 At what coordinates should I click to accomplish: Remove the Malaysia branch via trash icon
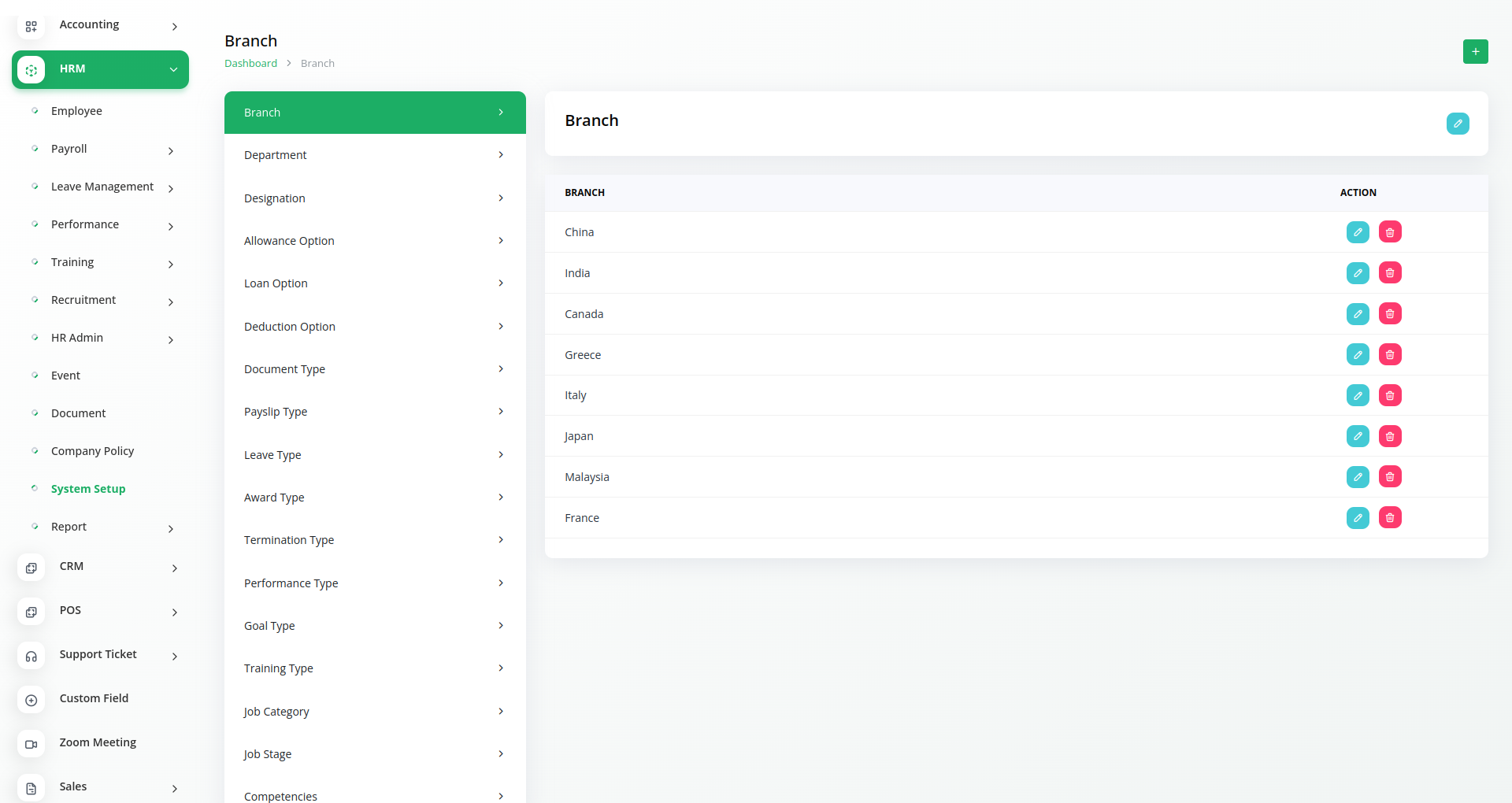coord(1390,477)
